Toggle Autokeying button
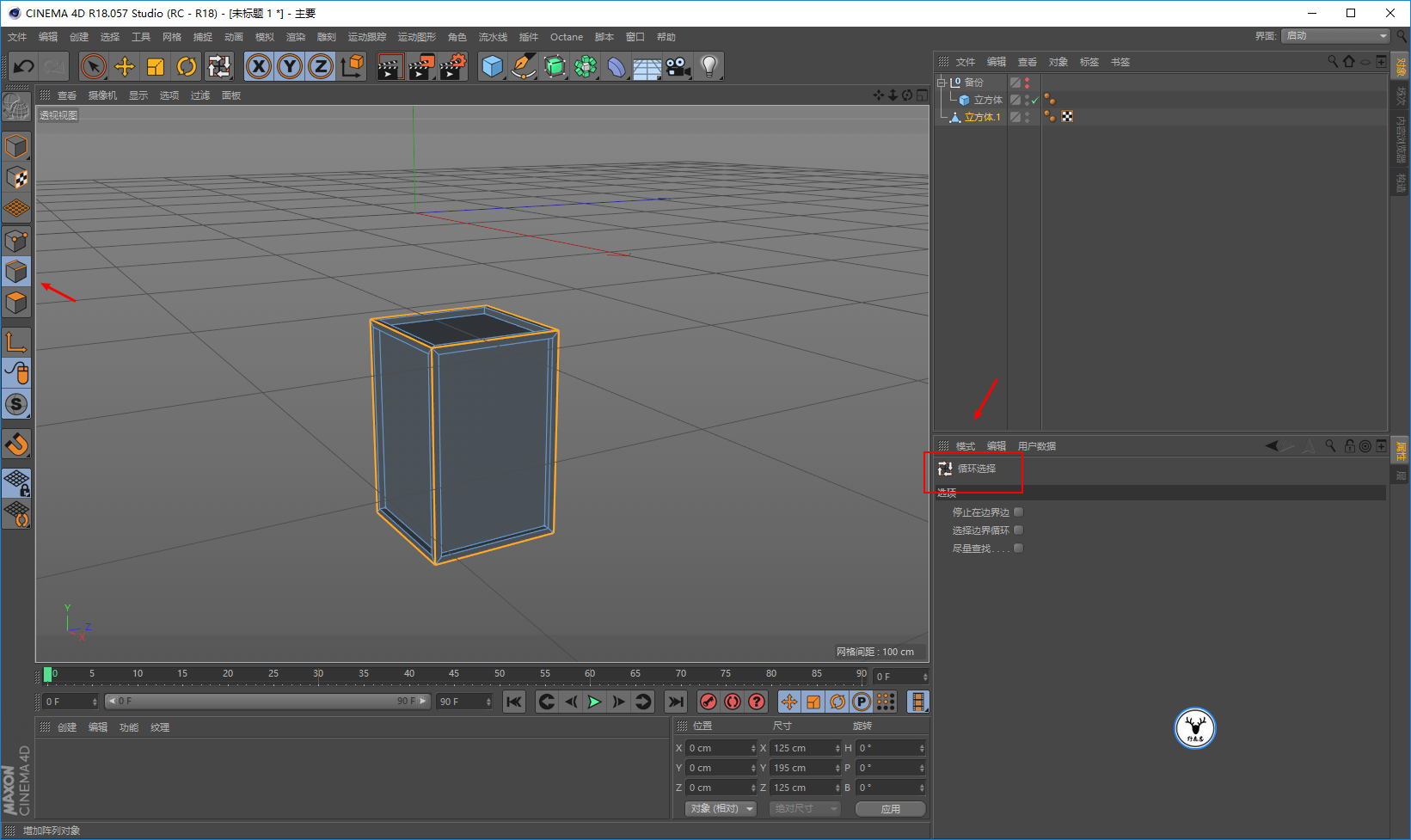The height and width of the screenshot is (840, 1411). pos(733,702)
